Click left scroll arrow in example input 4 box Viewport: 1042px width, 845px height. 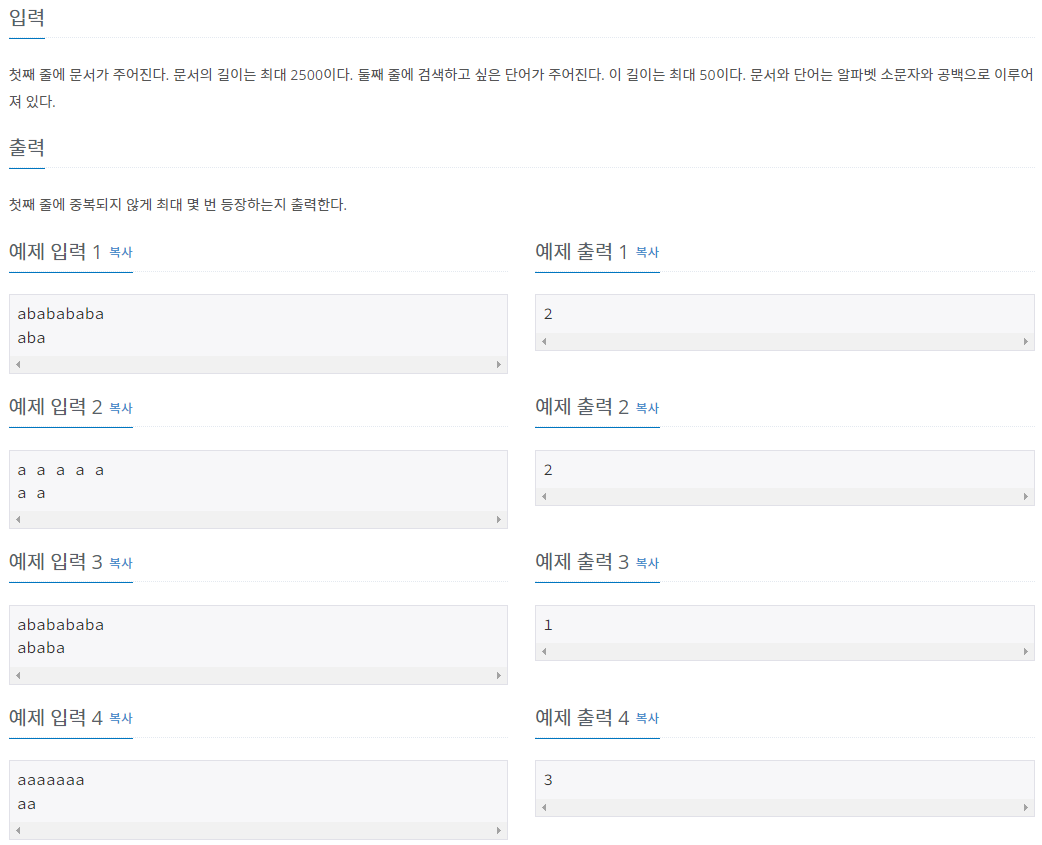click(18, 830)
